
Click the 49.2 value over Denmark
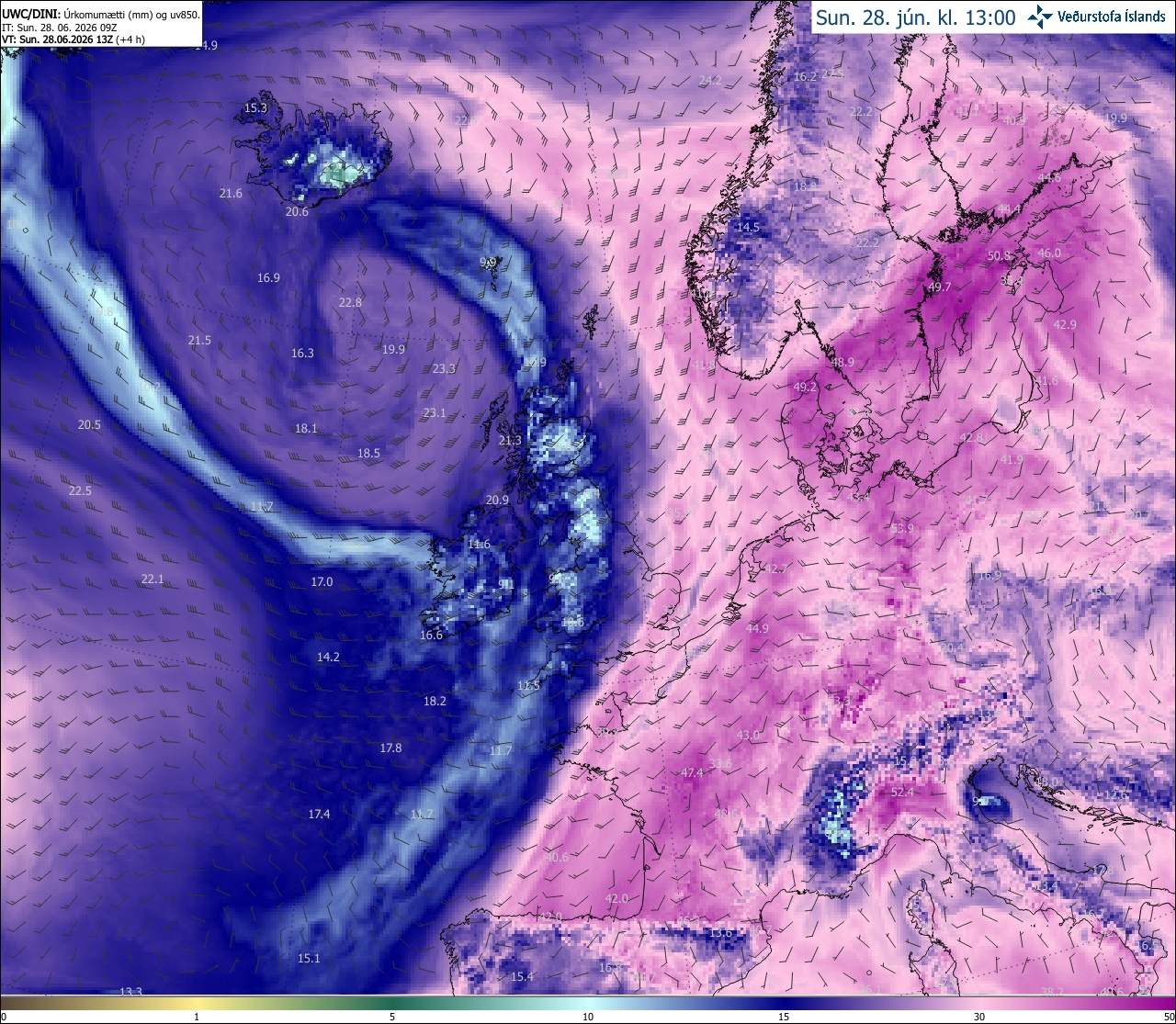pos(805,388)
